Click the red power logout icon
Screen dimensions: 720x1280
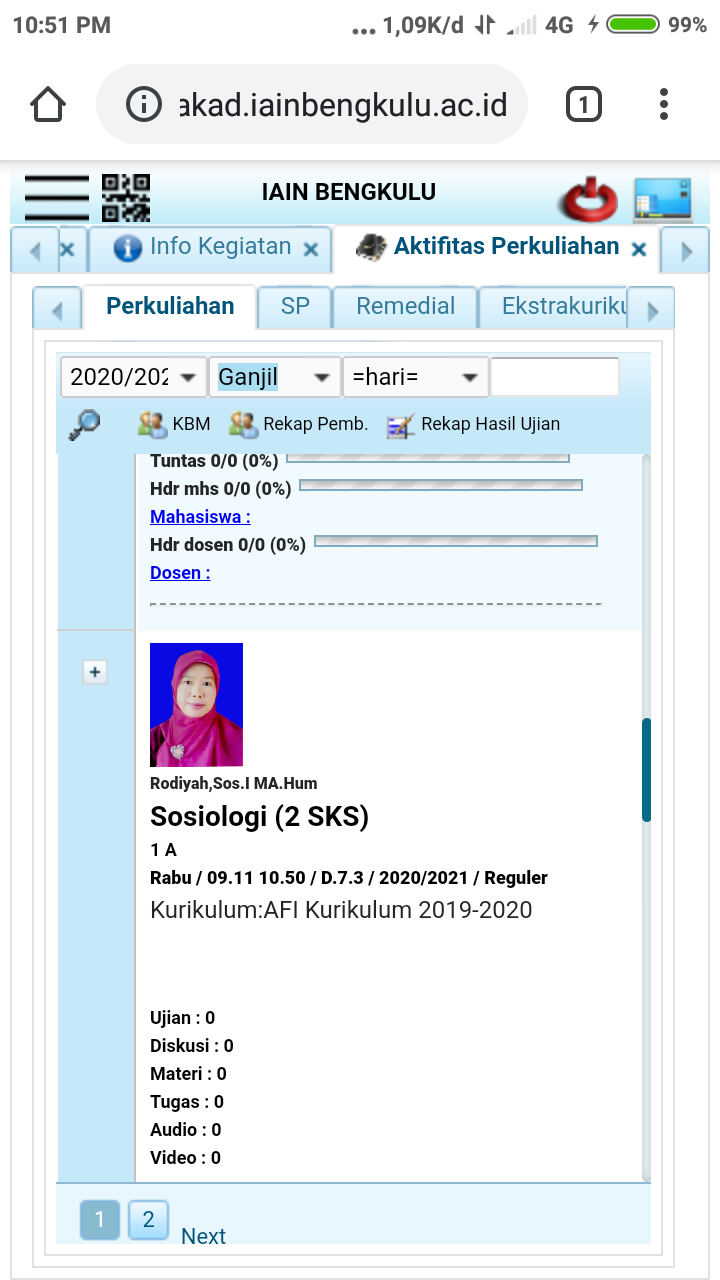tap(589, 199)
